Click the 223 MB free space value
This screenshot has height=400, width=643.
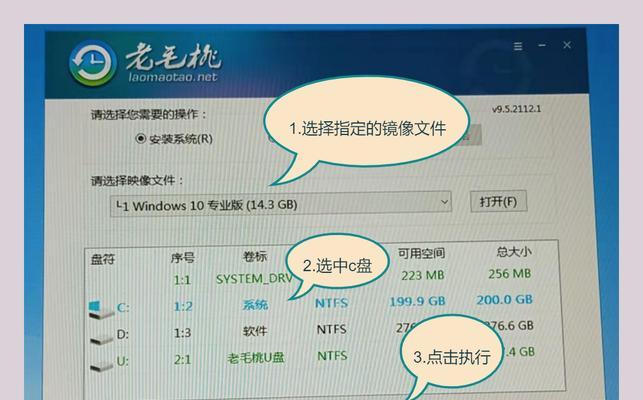[422, 275]
